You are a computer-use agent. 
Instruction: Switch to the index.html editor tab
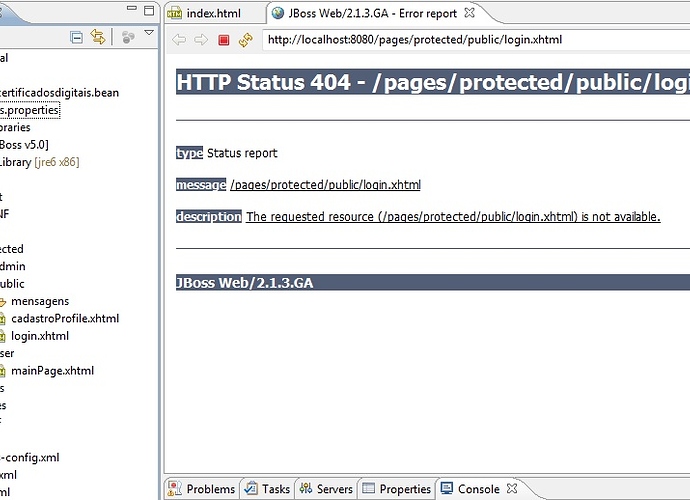pyautogui.click(x=214, y=13)
